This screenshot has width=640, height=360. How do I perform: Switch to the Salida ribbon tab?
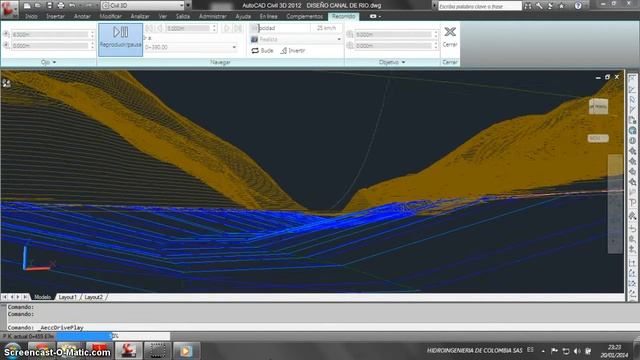tap(183, 16)
